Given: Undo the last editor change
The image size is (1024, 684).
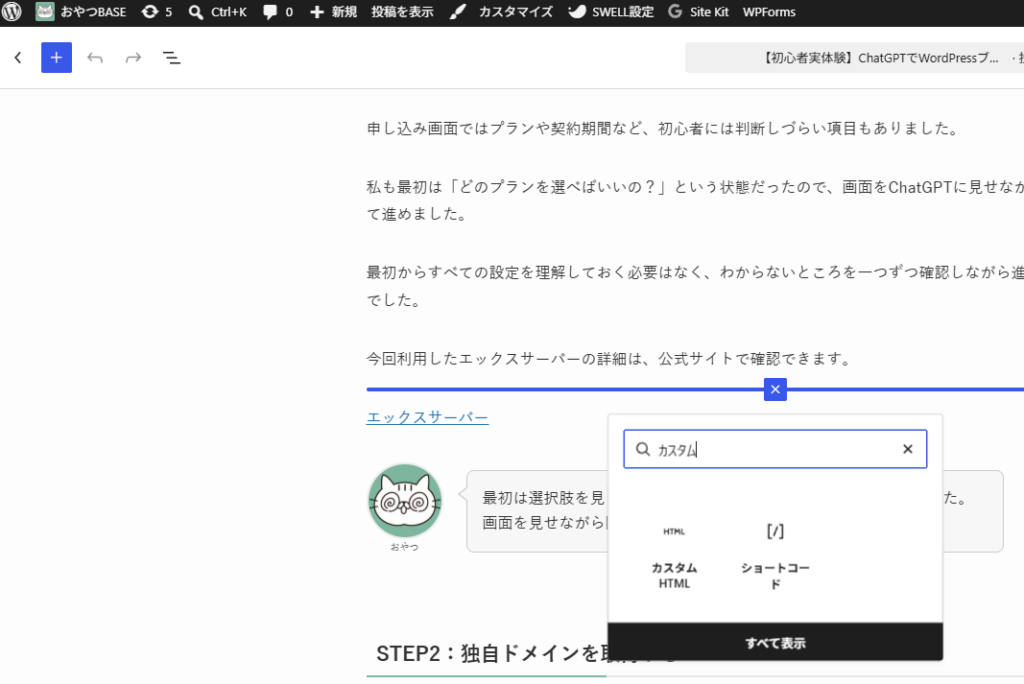Looking at the screenshot, I should 95,58.
